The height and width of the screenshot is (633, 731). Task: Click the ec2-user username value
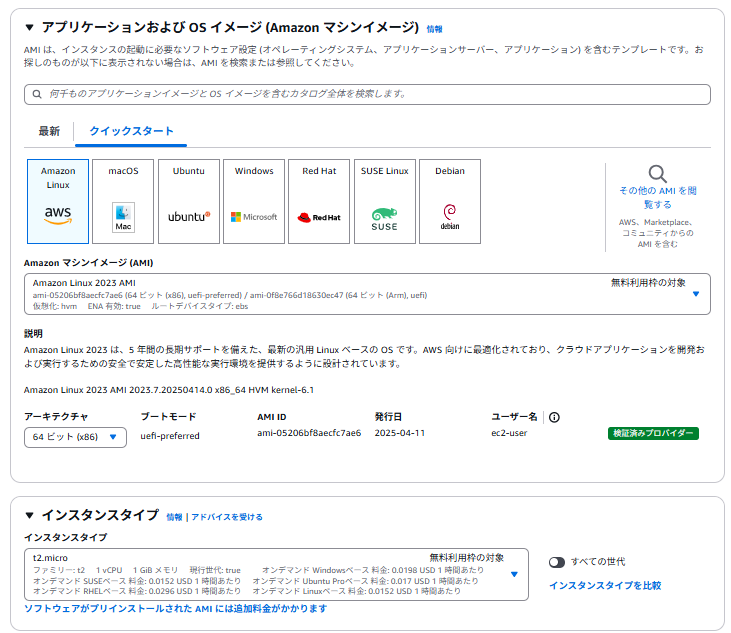click(509, 433)
